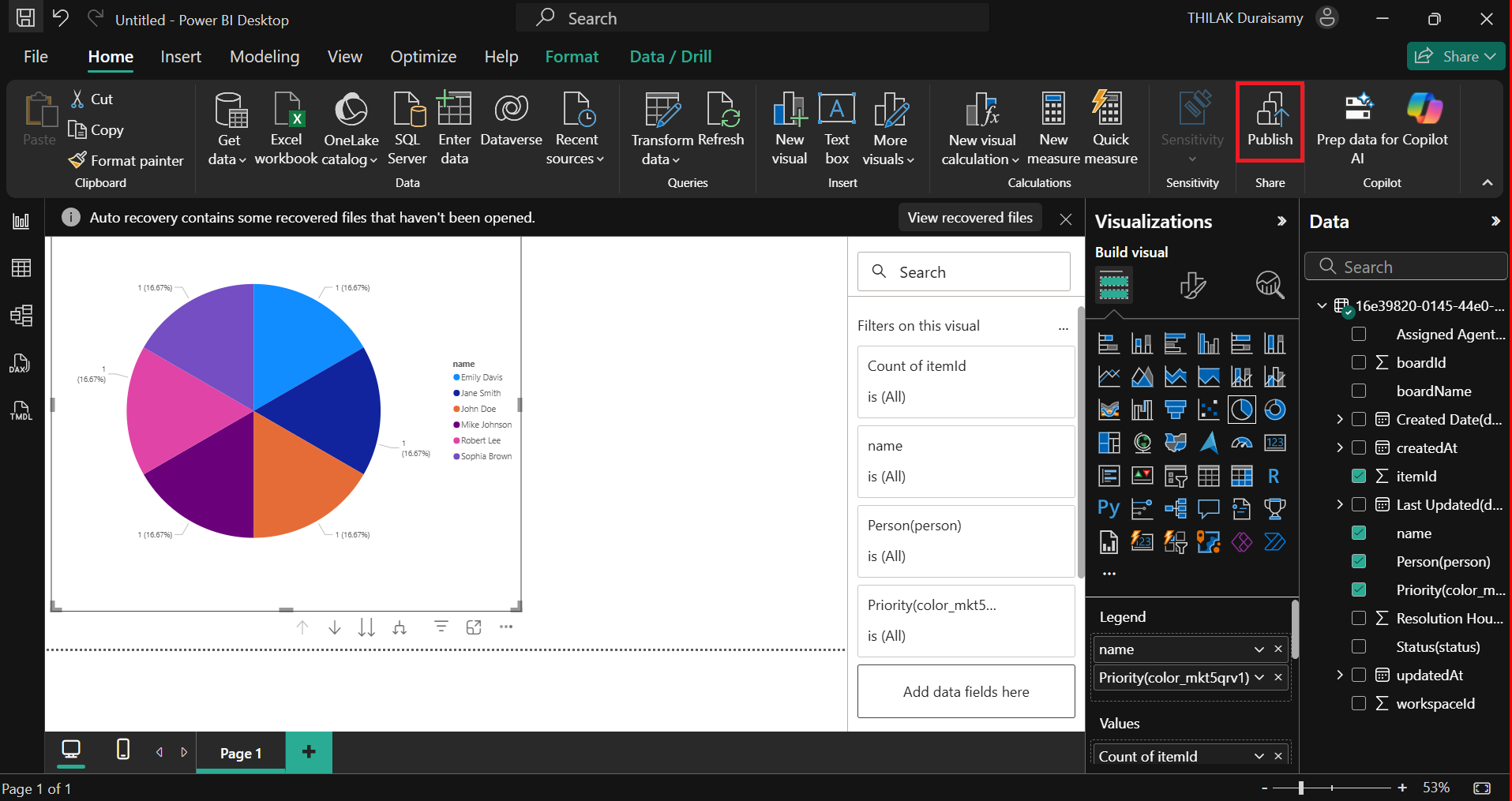
Task: Click View recovered files
Action: coord(970,218)
